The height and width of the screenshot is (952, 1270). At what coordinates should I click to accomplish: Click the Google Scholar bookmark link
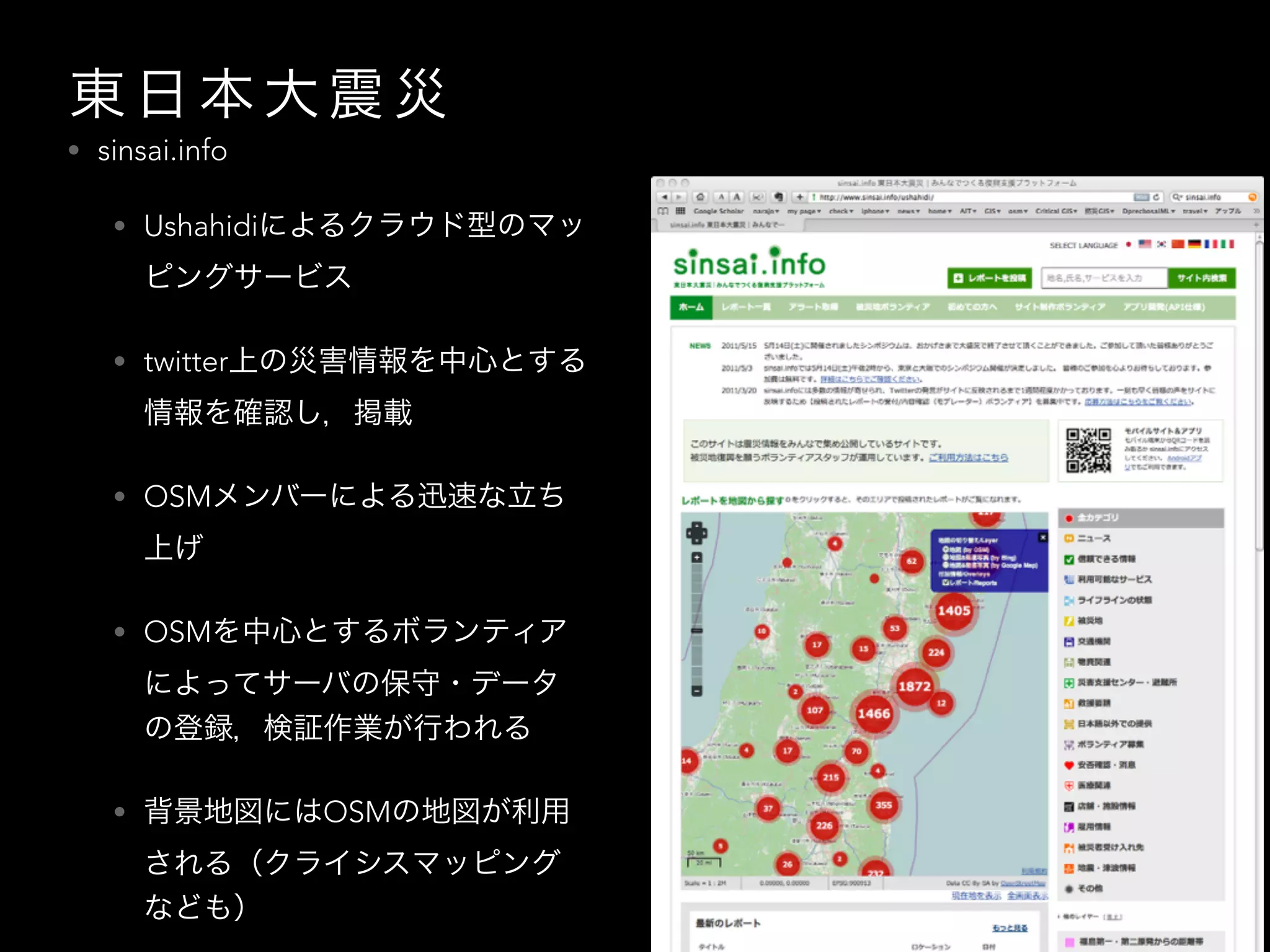click(718, 211)
